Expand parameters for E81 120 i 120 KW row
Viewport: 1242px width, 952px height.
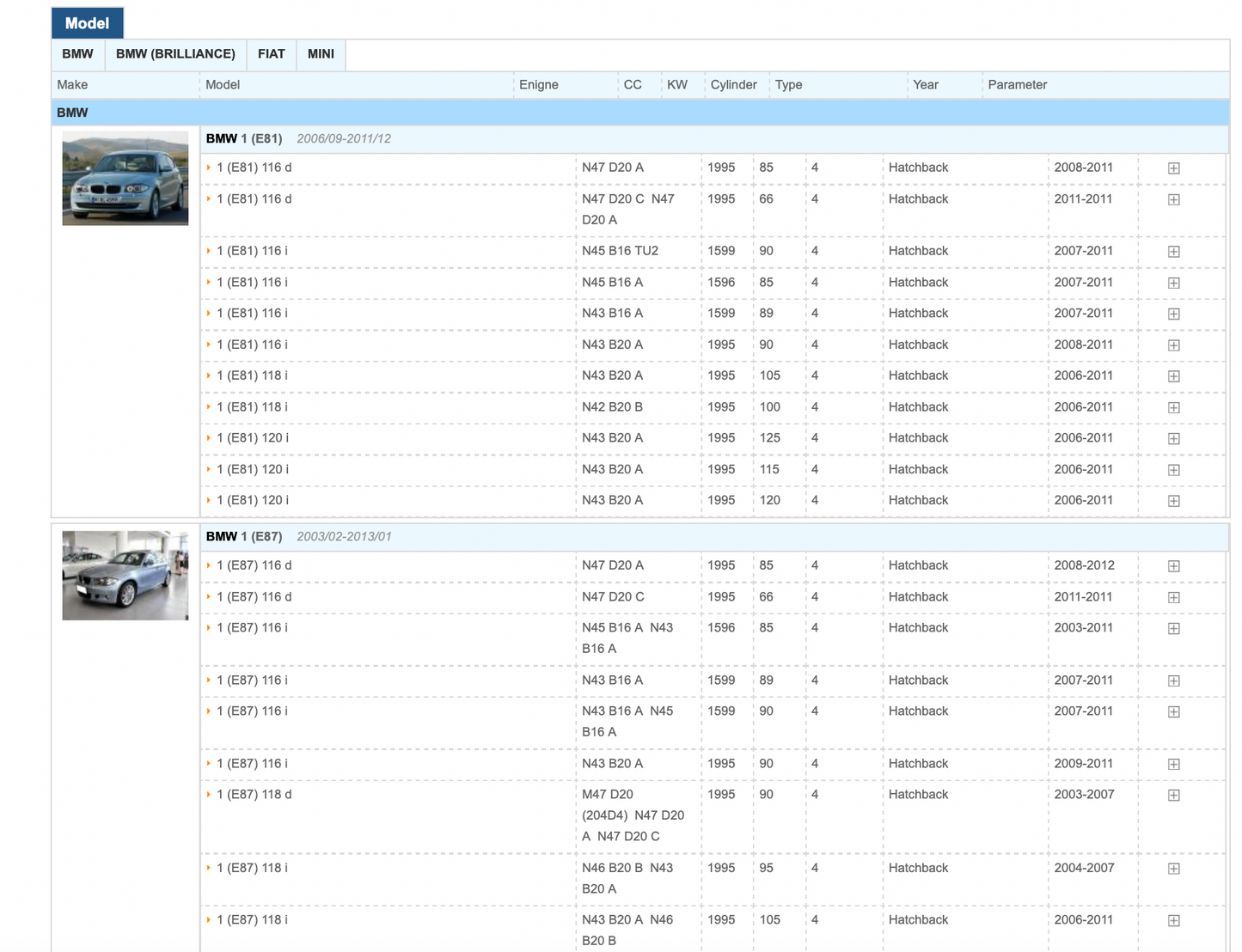pyautogui.click(x=1173, y=501)
